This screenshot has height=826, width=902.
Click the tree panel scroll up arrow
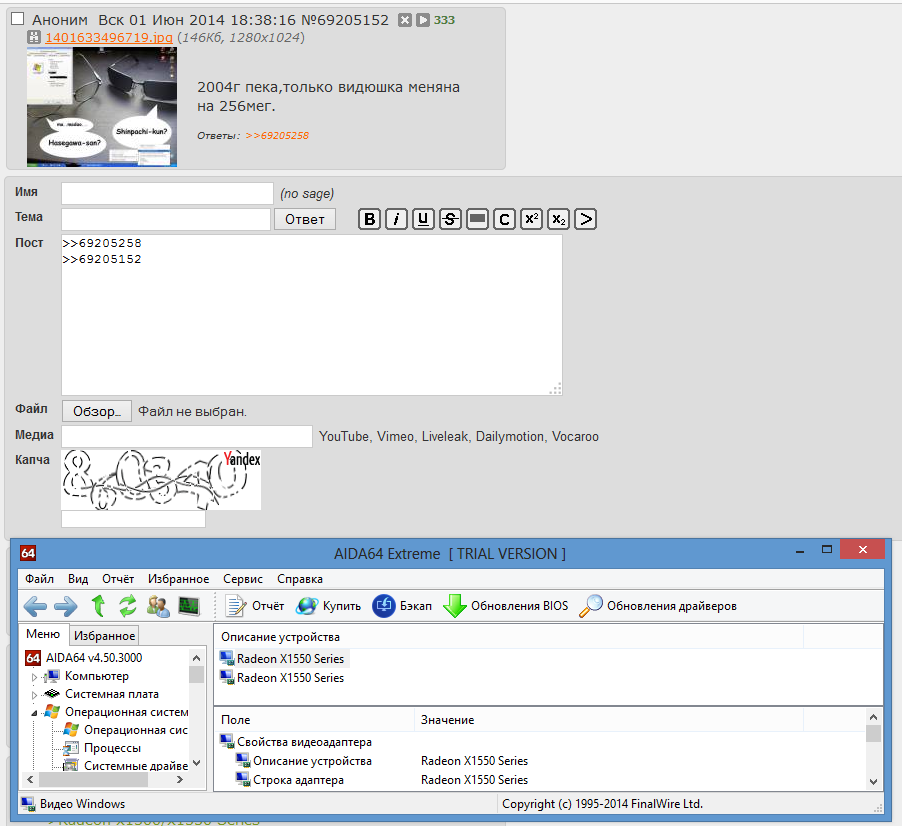coord(196,658)
